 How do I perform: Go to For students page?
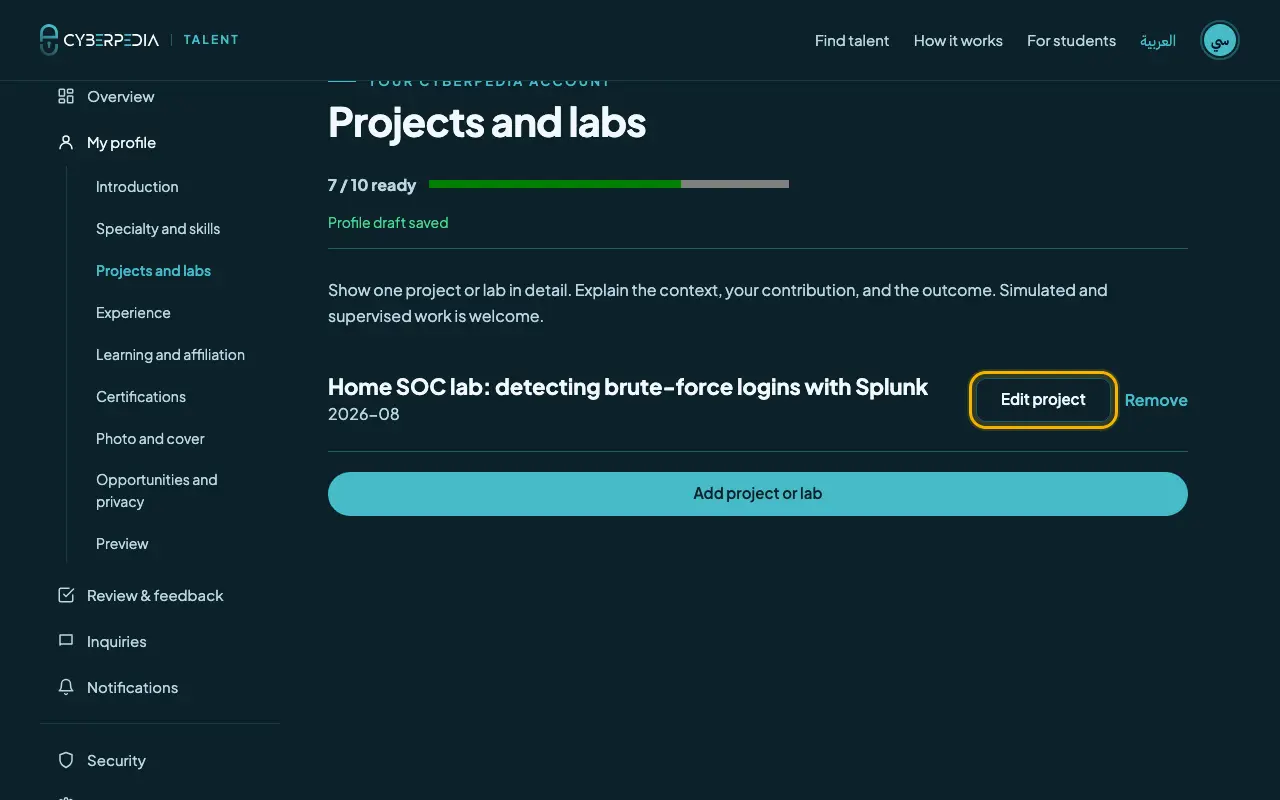tap(1071, 40)
